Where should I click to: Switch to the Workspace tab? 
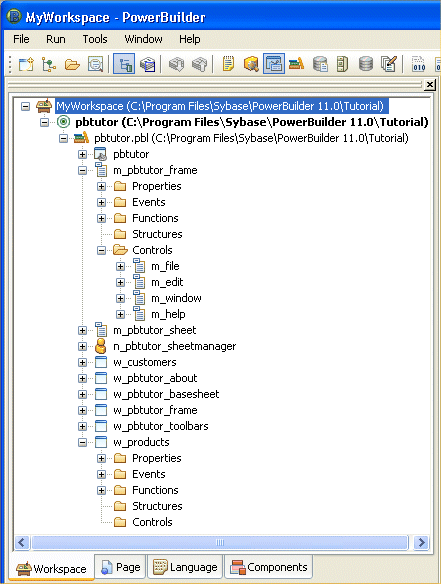coord(51,569)
